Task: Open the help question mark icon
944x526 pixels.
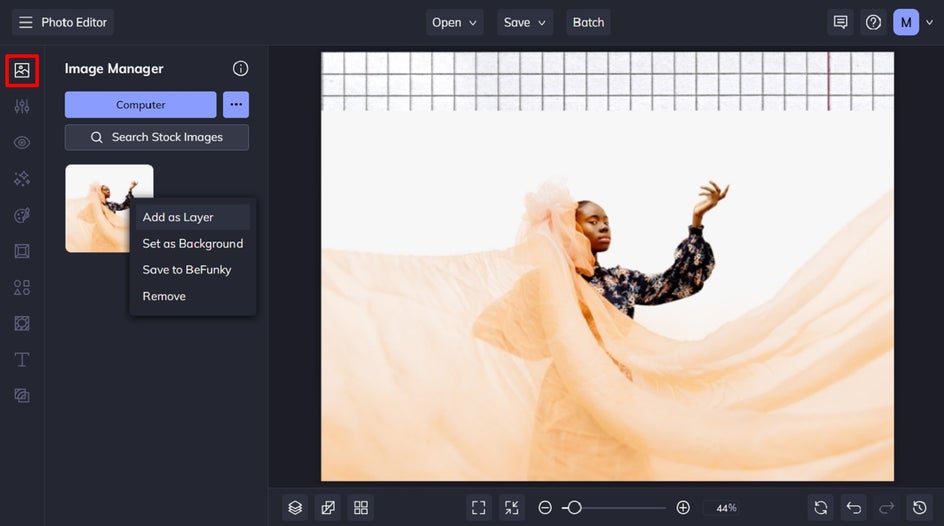Action: tap(873, 22)
